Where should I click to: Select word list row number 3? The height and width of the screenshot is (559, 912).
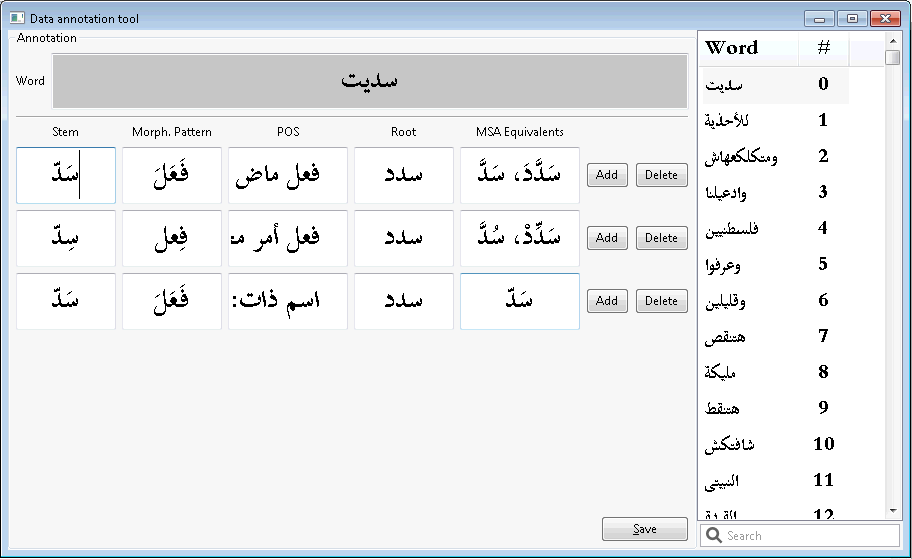point(775,193)
